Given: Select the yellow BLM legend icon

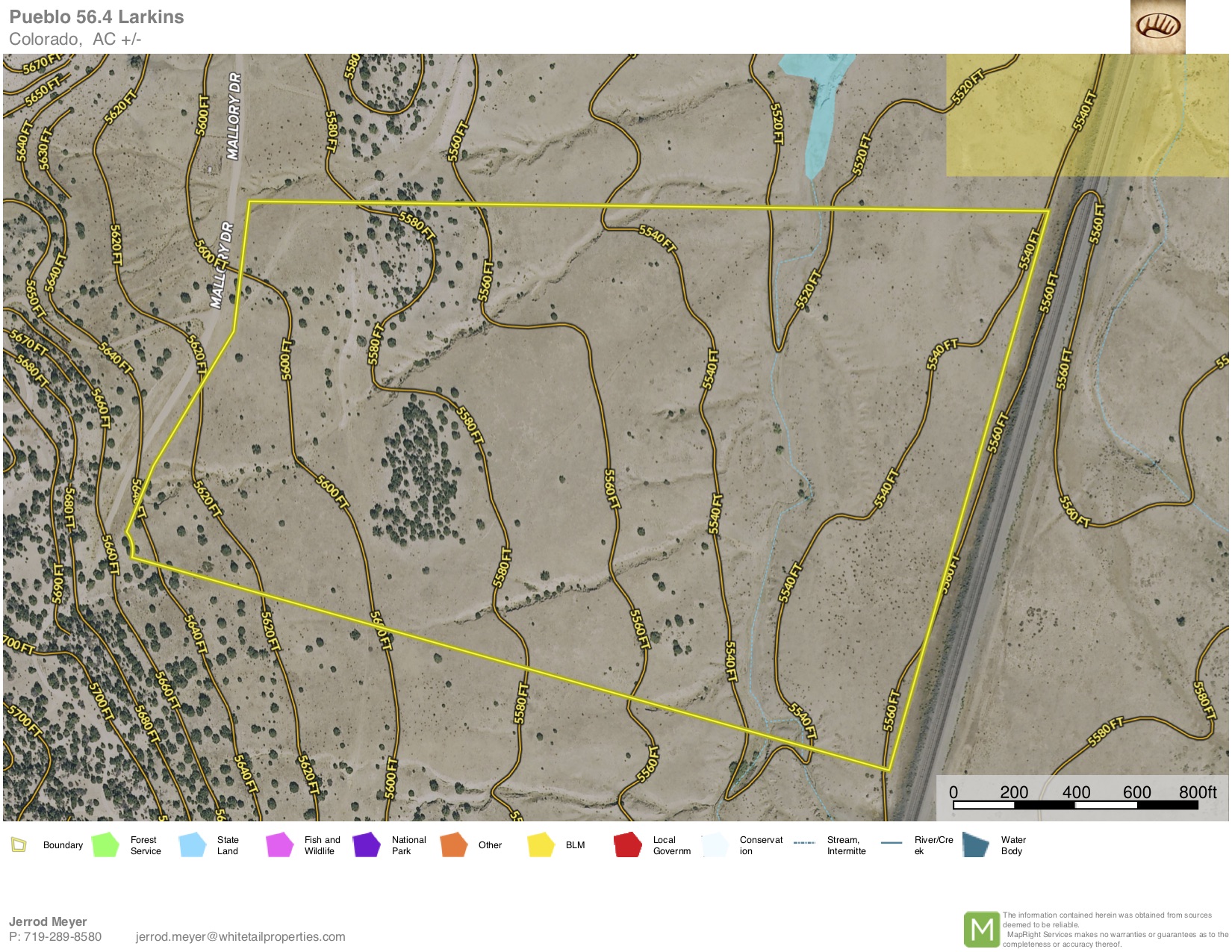Looking at the screenshot, I should click(x=541, y=845).
